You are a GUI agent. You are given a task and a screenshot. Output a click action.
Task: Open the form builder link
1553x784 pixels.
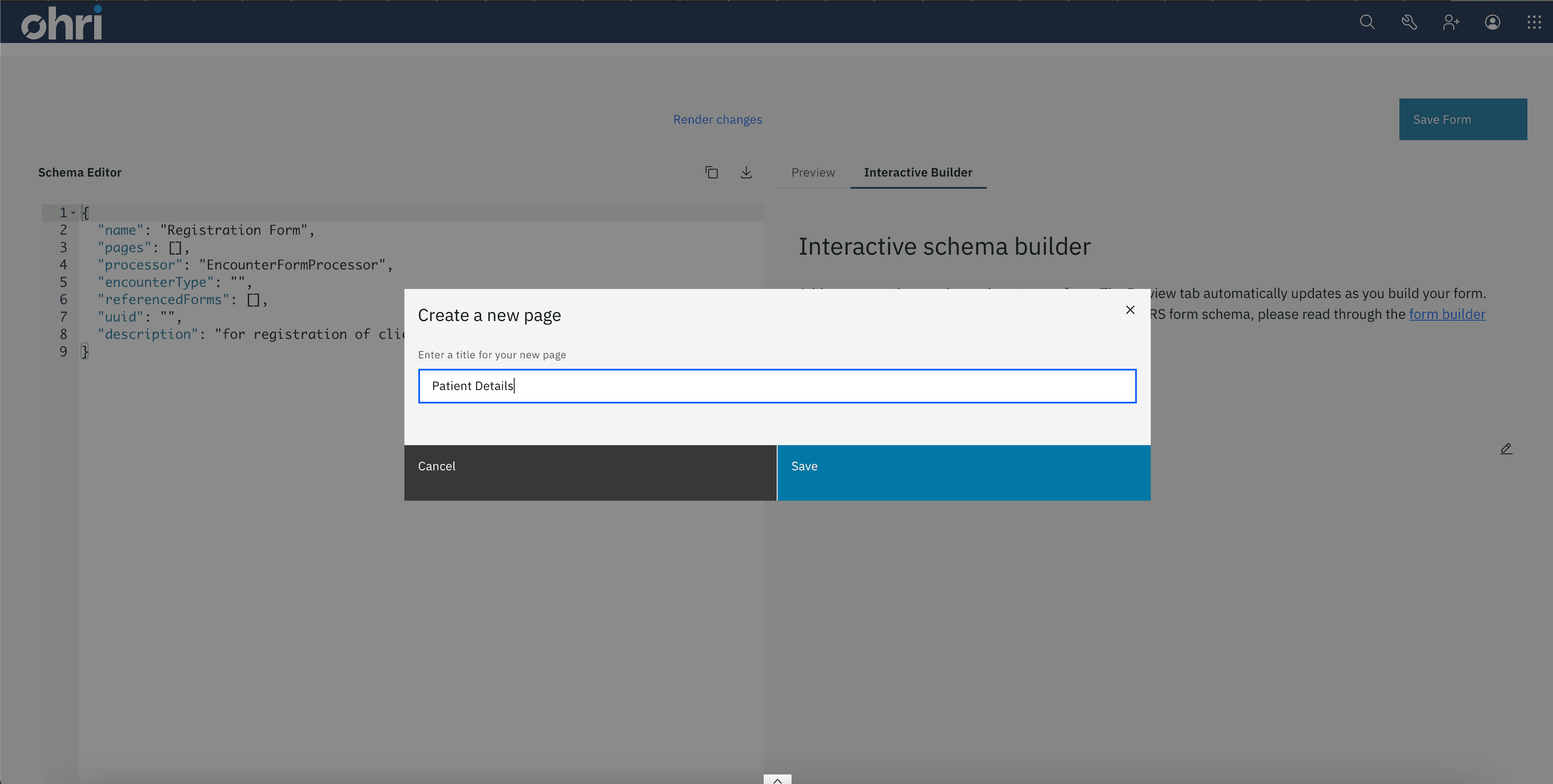coord(1447,314)
